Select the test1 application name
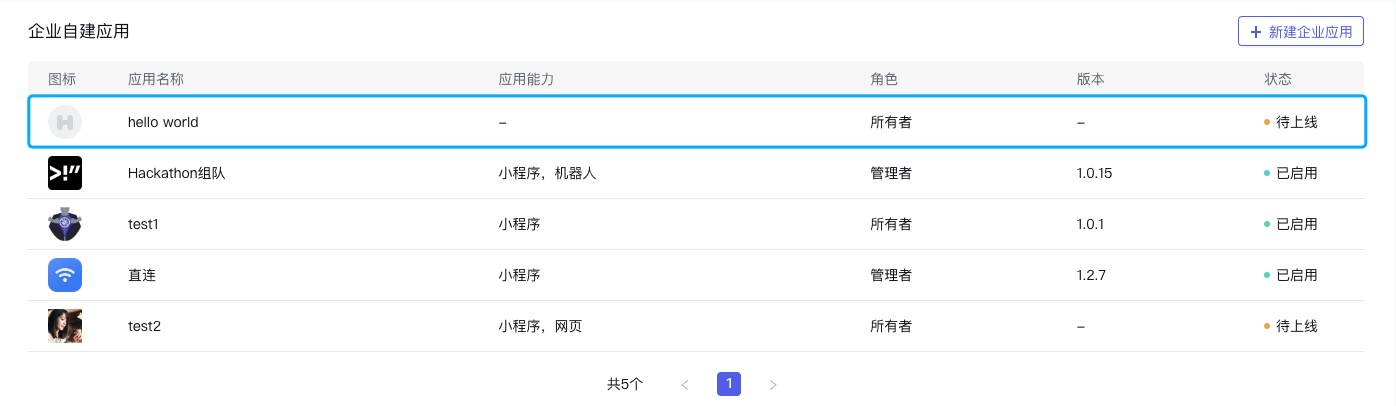Screen dimensions: 1396x406 point(144,224)
